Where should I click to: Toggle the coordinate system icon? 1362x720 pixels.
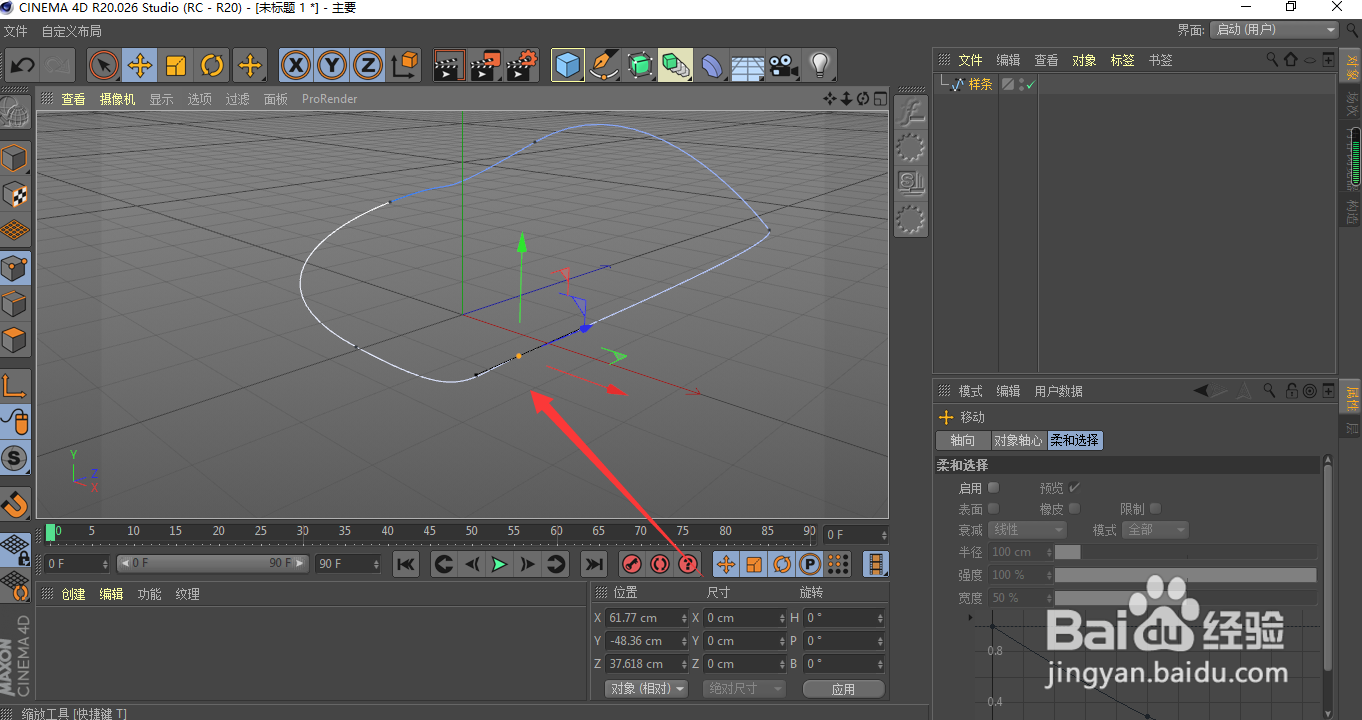click(x=405, y=66)
